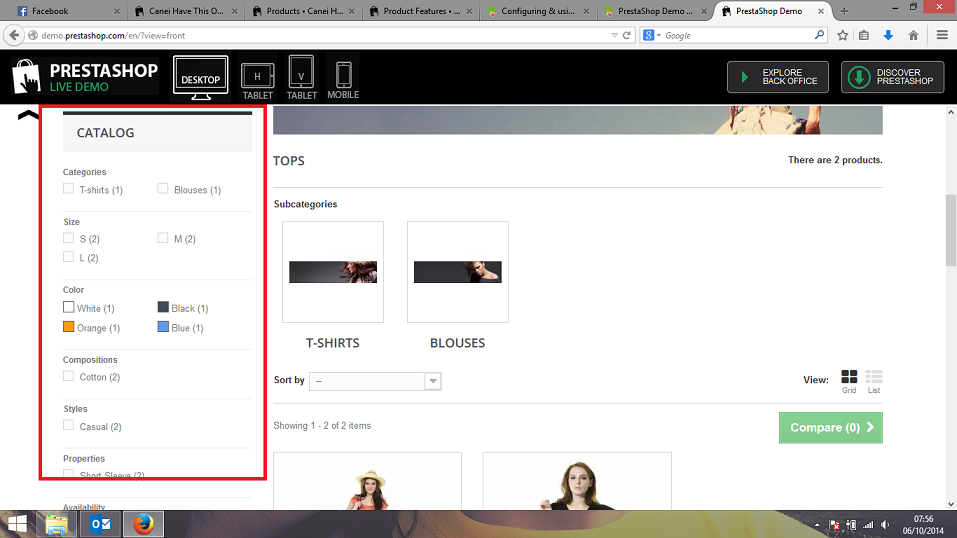957x538 pixels.
Task: Open the search engine selector dropdown
Action: pyautogui.click(x=652, y=35)
